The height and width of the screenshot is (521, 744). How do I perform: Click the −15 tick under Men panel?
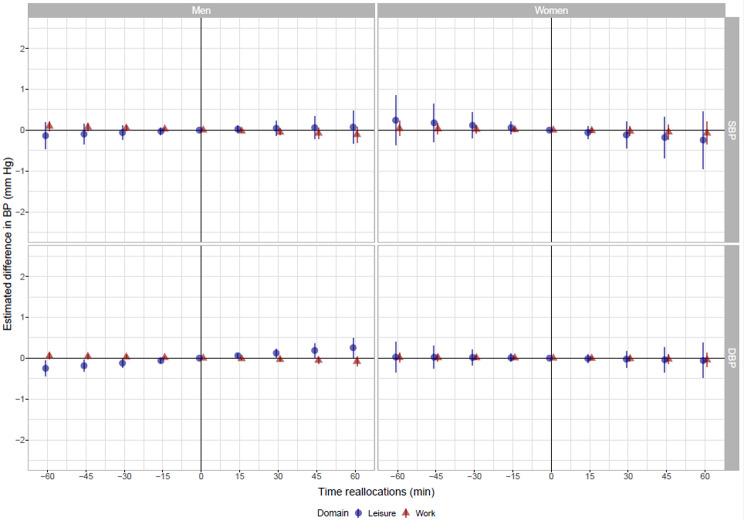tap(162, 476)
